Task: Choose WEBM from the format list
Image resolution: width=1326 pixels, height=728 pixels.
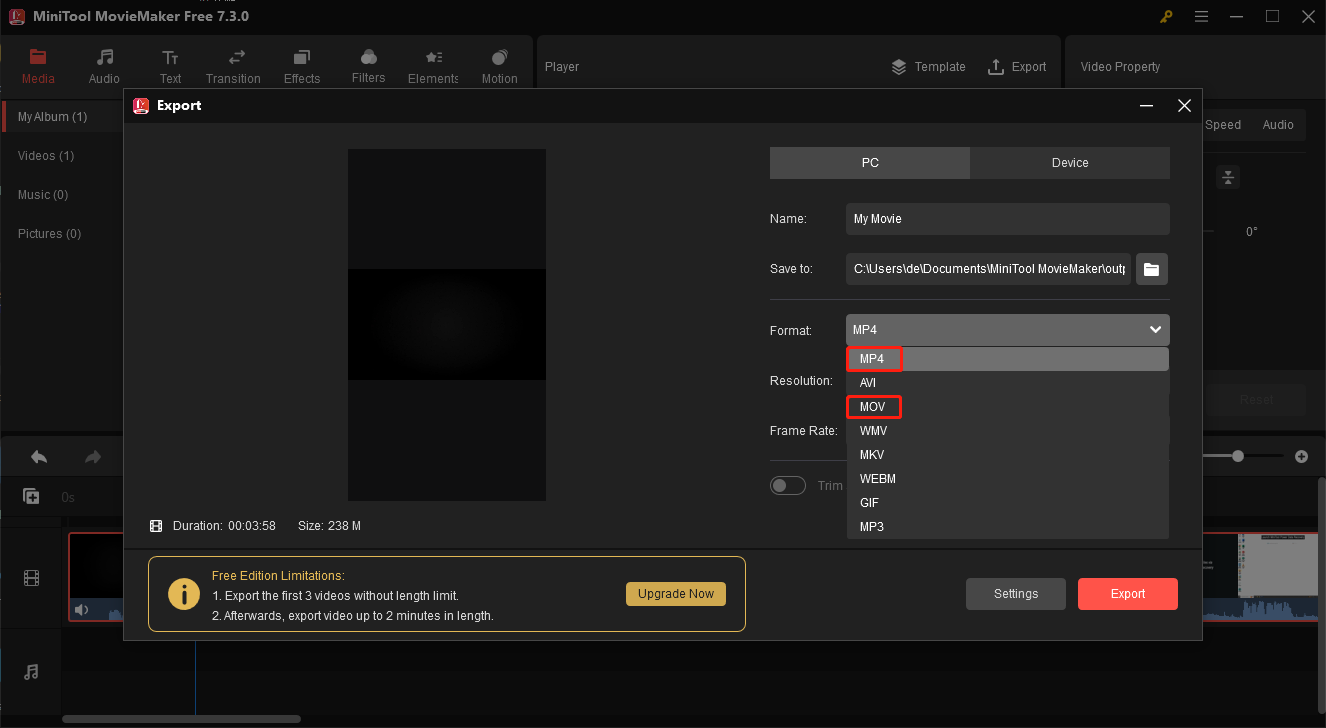Action: 1008,479
